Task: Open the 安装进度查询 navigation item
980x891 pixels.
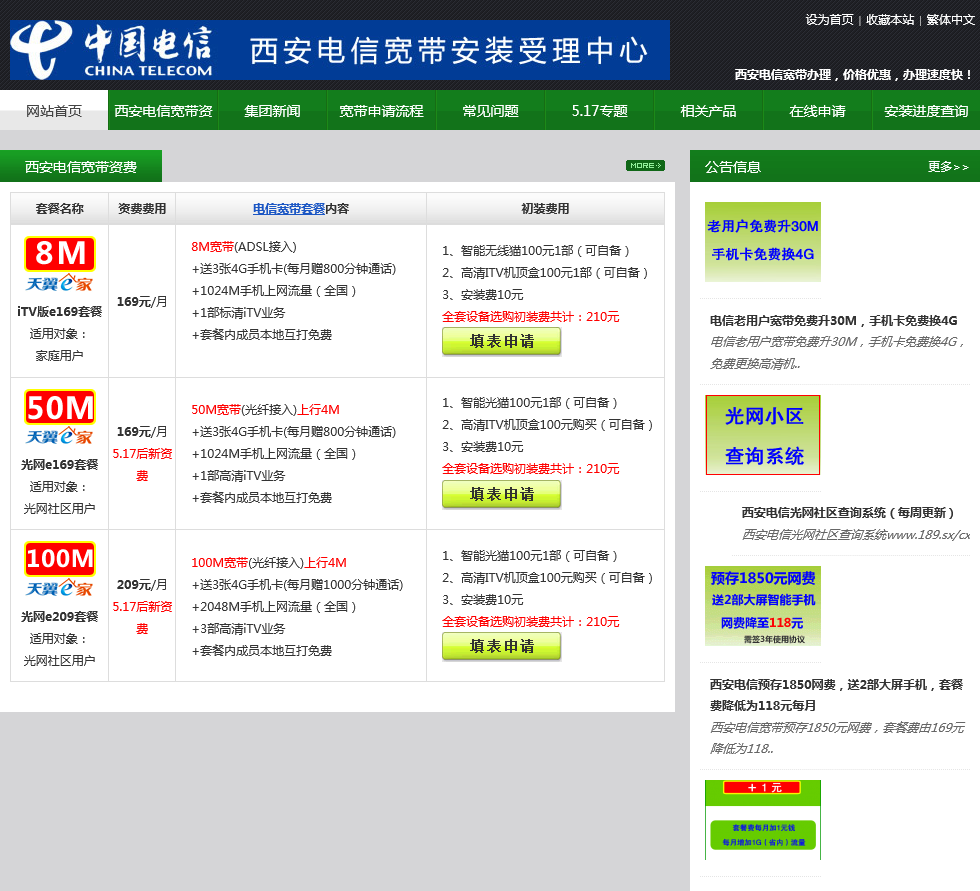Action: click(x=926, y=111)
